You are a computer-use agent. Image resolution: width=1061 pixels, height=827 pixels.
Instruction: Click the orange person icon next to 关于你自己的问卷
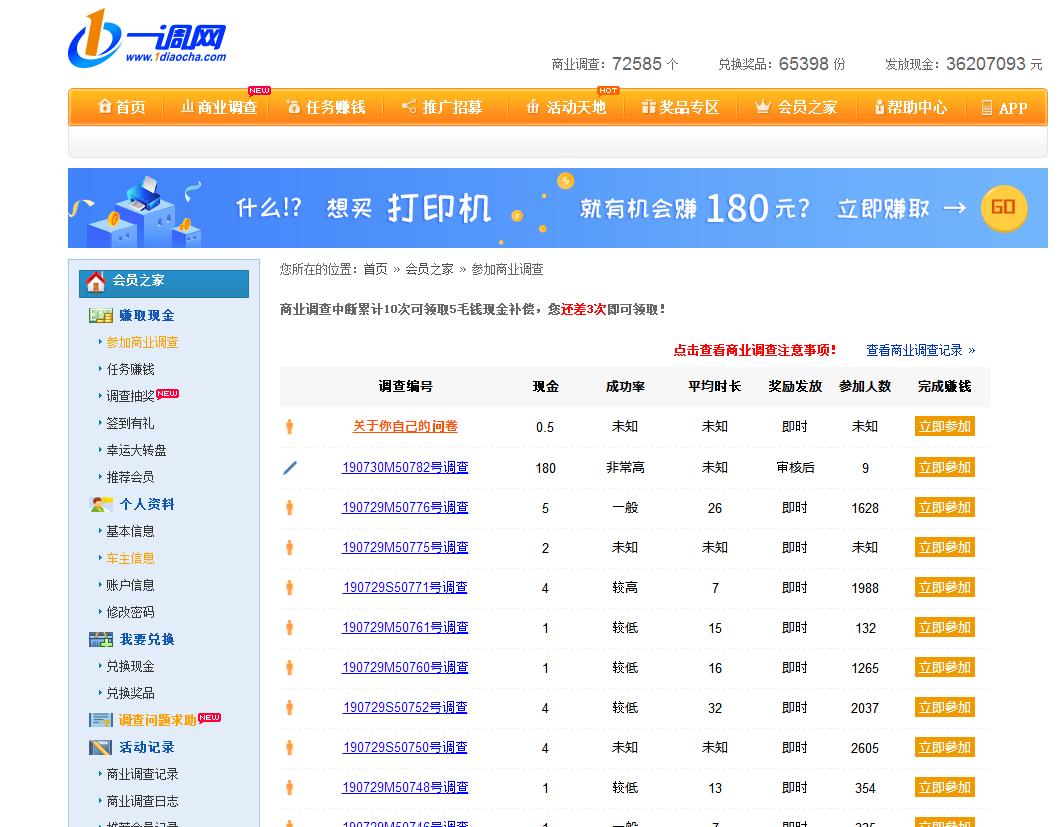(289, 427)
